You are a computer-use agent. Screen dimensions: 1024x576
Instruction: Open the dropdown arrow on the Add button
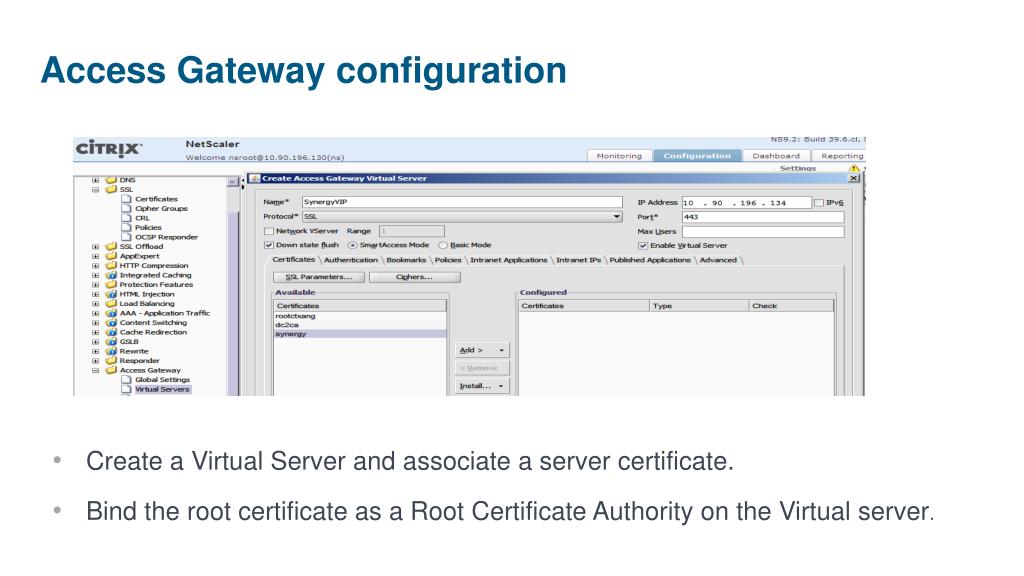(502, 351)
